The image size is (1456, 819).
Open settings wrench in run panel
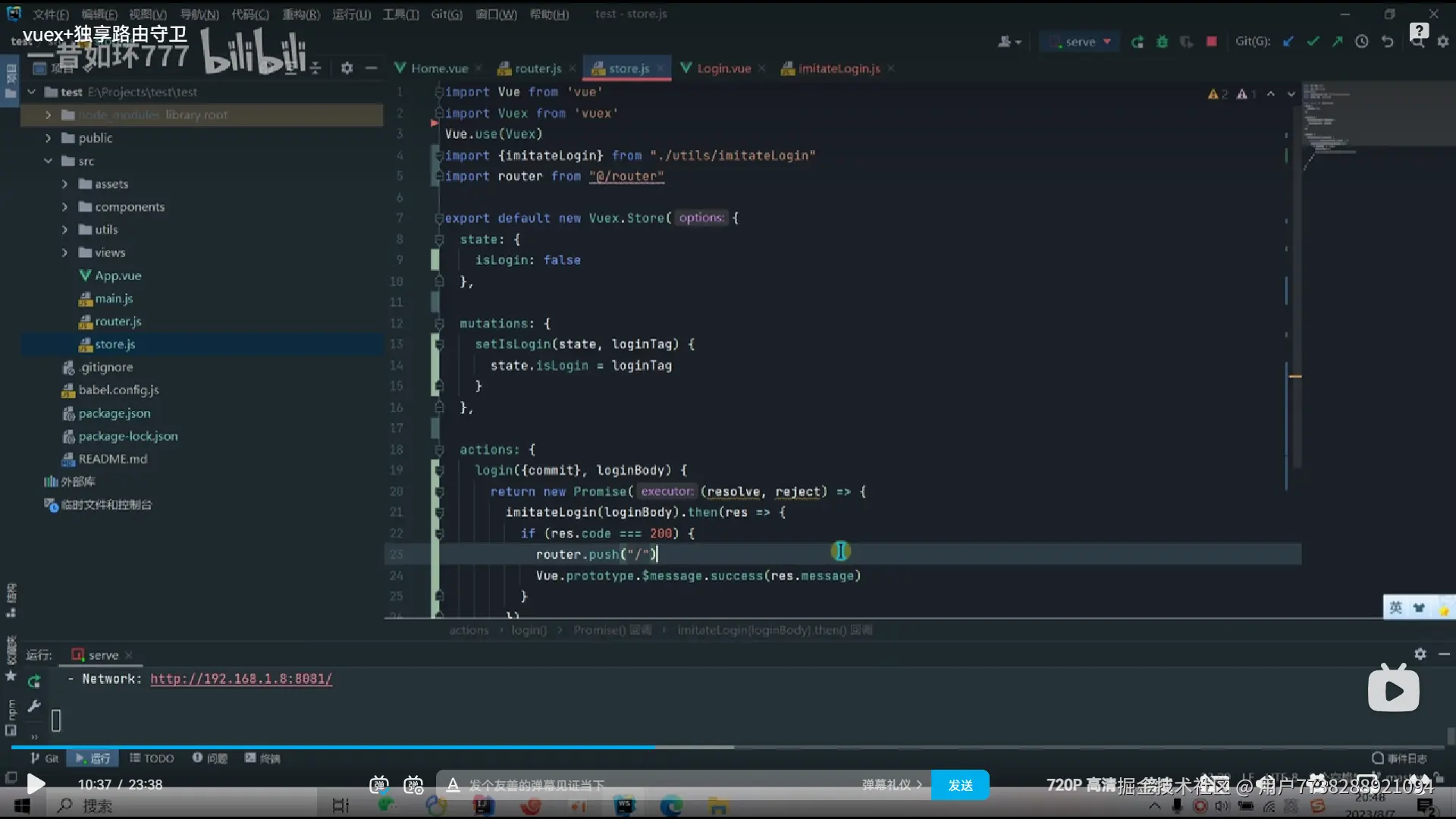(34, 707)
